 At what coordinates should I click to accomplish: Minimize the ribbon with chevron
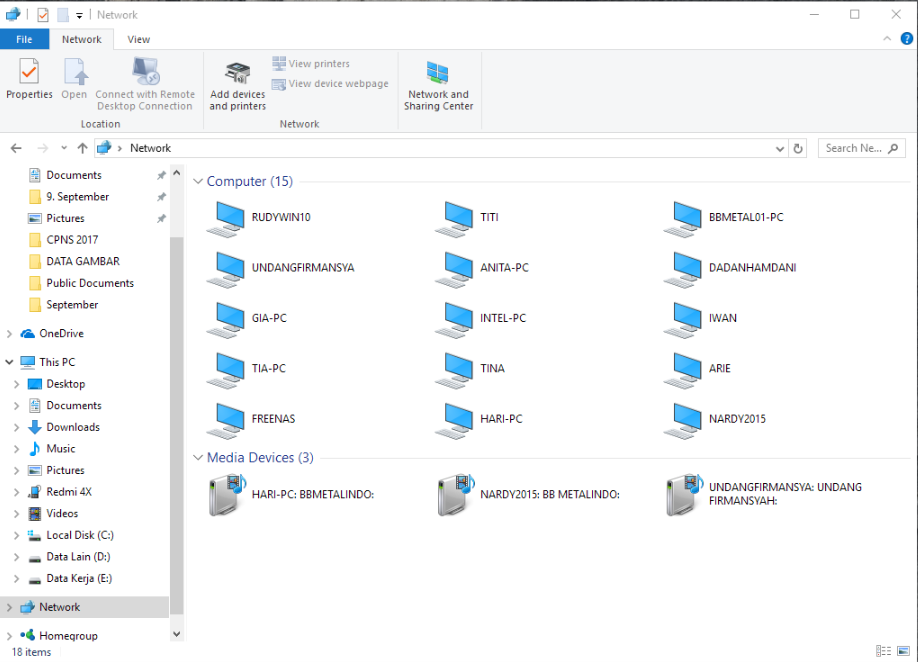click(x=887, y=39)
